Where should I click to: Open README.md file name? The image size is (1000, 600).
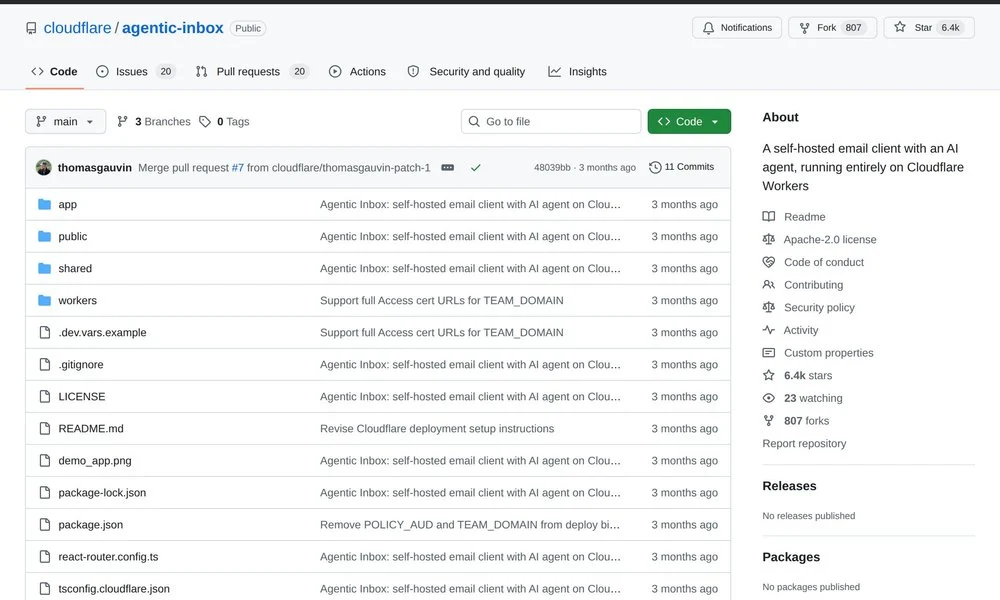[x=91, y=428]
